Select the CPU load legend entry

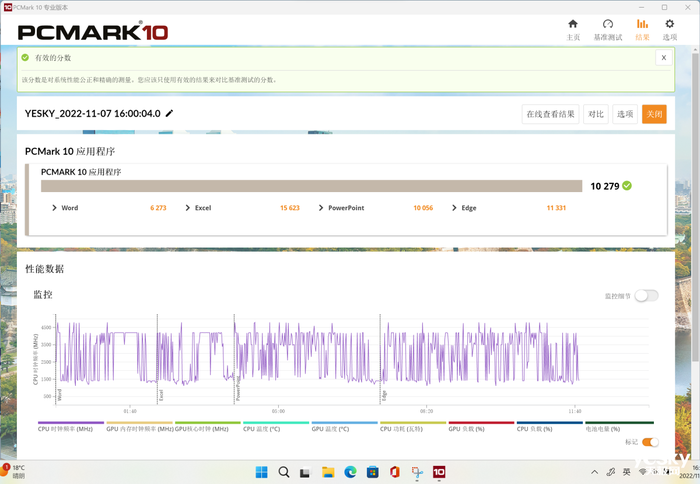(x=550, y=426)
